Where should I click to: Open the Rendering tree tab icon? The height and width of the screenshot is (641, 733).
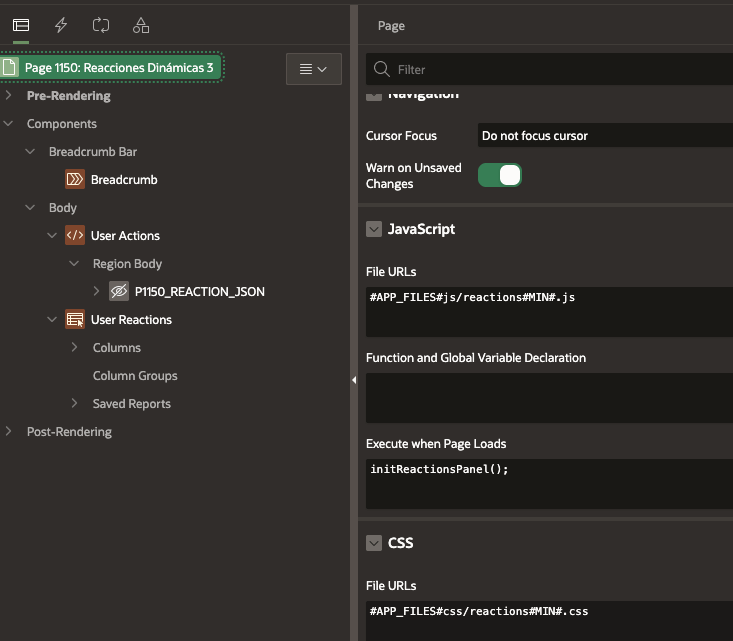20,25
